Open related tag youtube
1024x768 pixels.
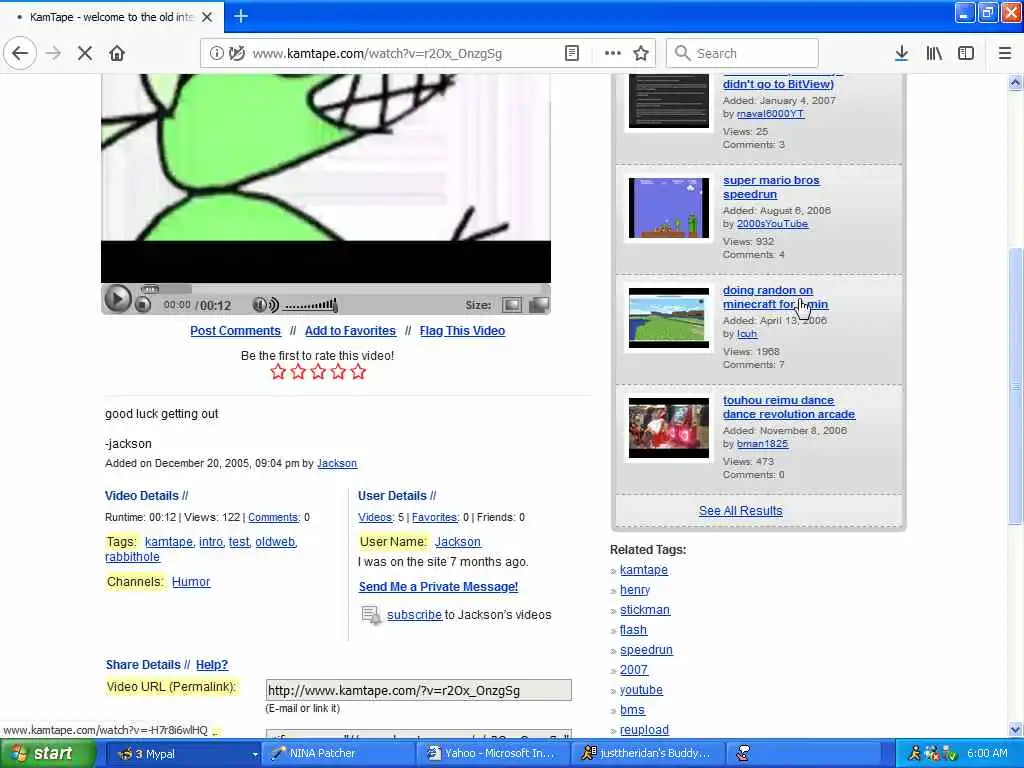[641, 690]
